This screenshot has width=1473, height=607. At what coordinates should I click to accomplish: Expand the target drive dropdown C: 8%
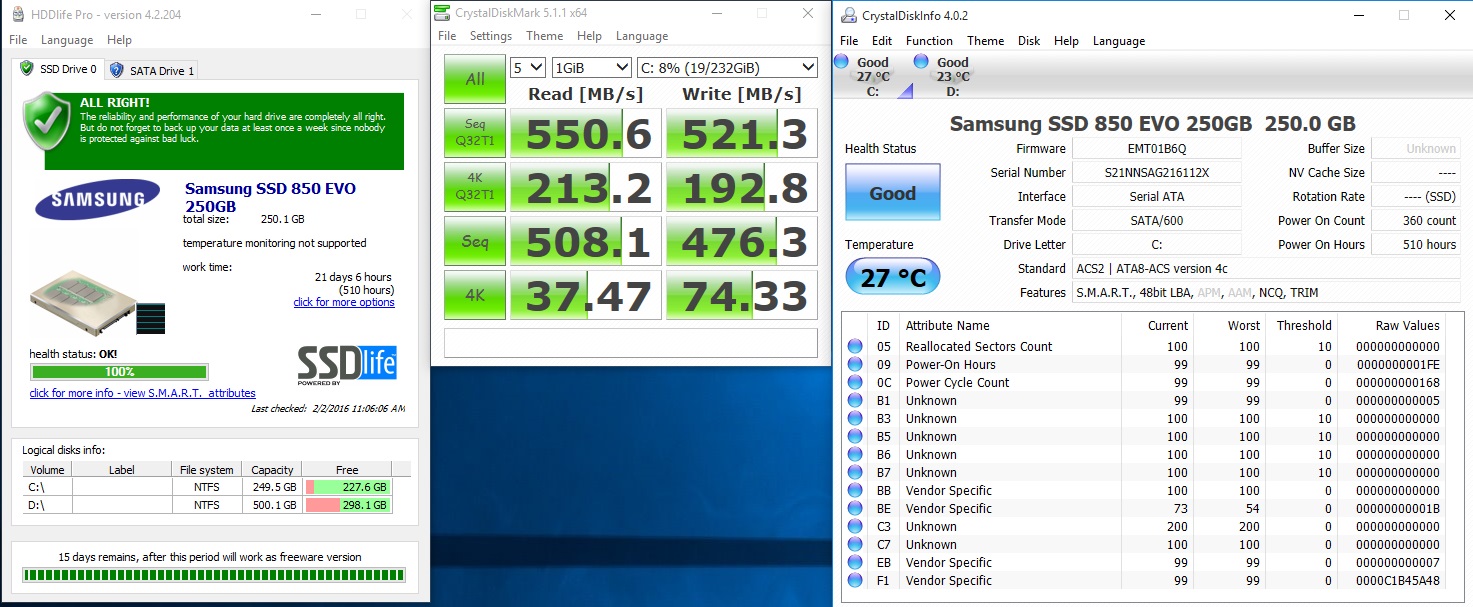pyautogui.click(x=726, y=67)
